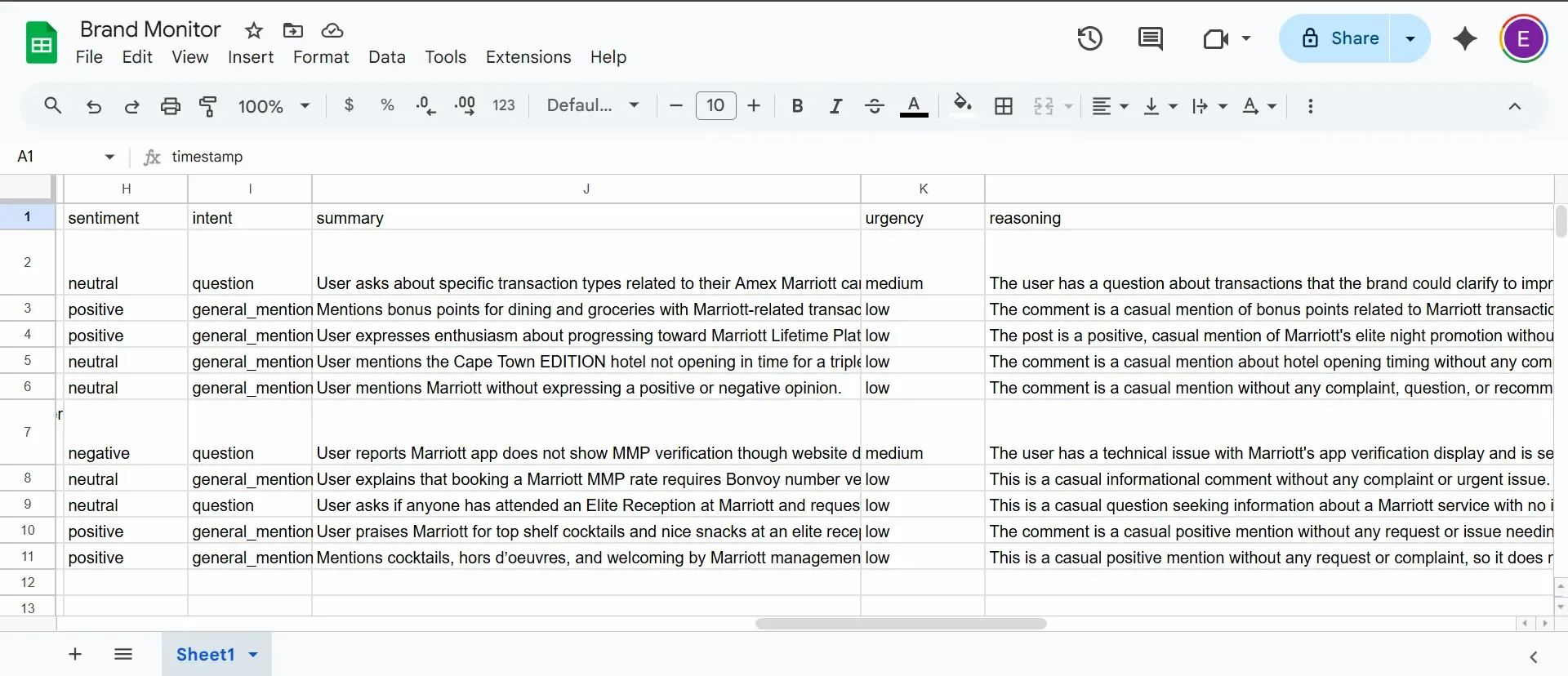Print the spreadsheet

pyautogui.click(x=170, y=106)
